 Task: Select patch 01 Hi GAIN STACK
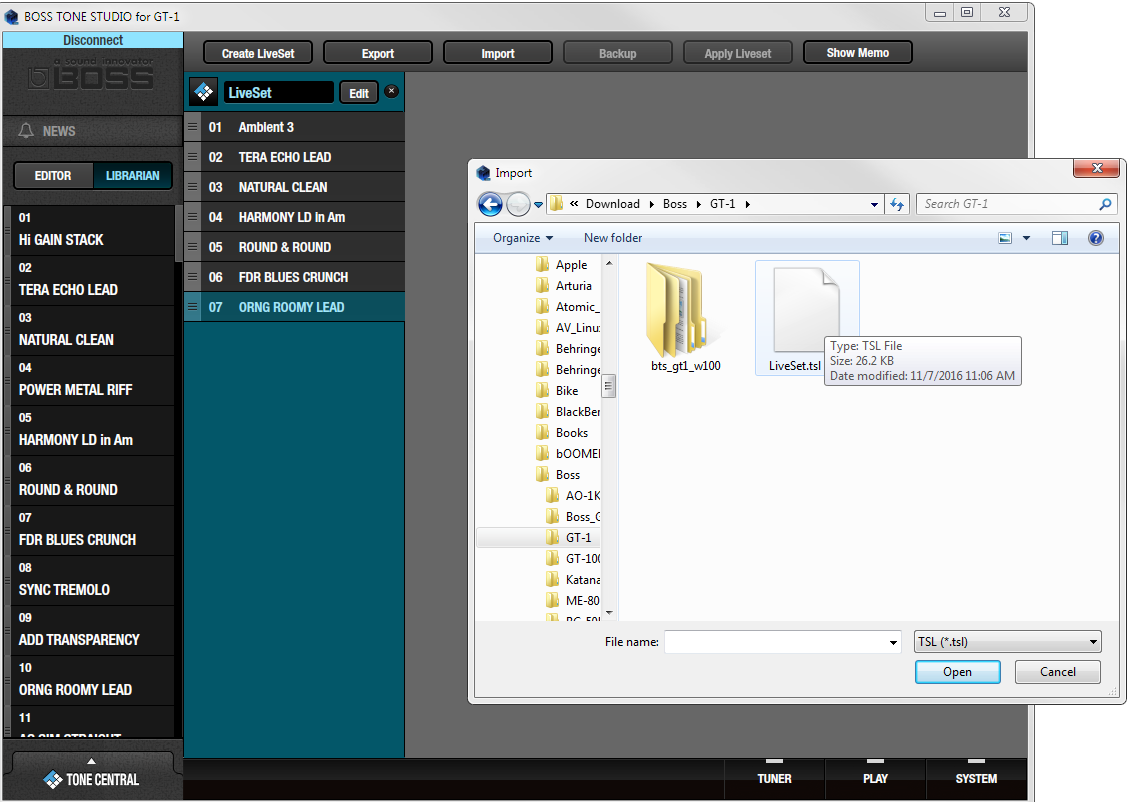coord(92,230)
